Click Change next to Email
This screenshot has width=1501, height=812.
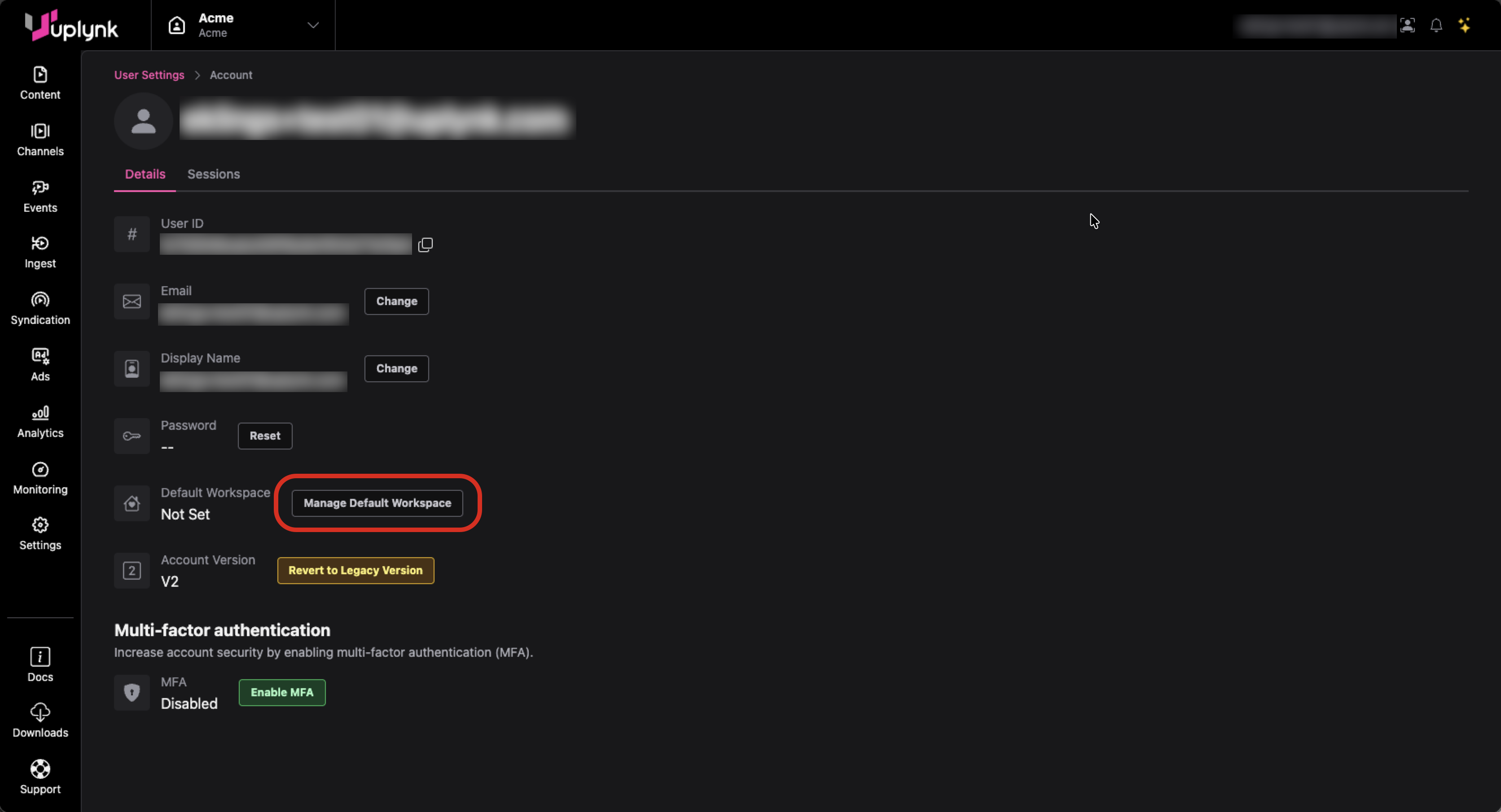coord(396,301)
